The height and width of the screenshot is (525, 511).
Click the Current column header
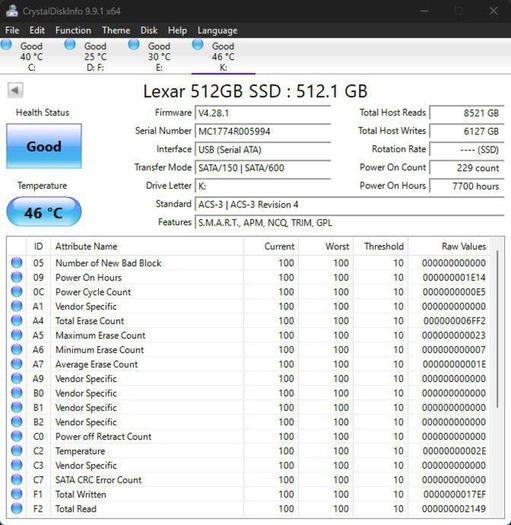point(271,246)
